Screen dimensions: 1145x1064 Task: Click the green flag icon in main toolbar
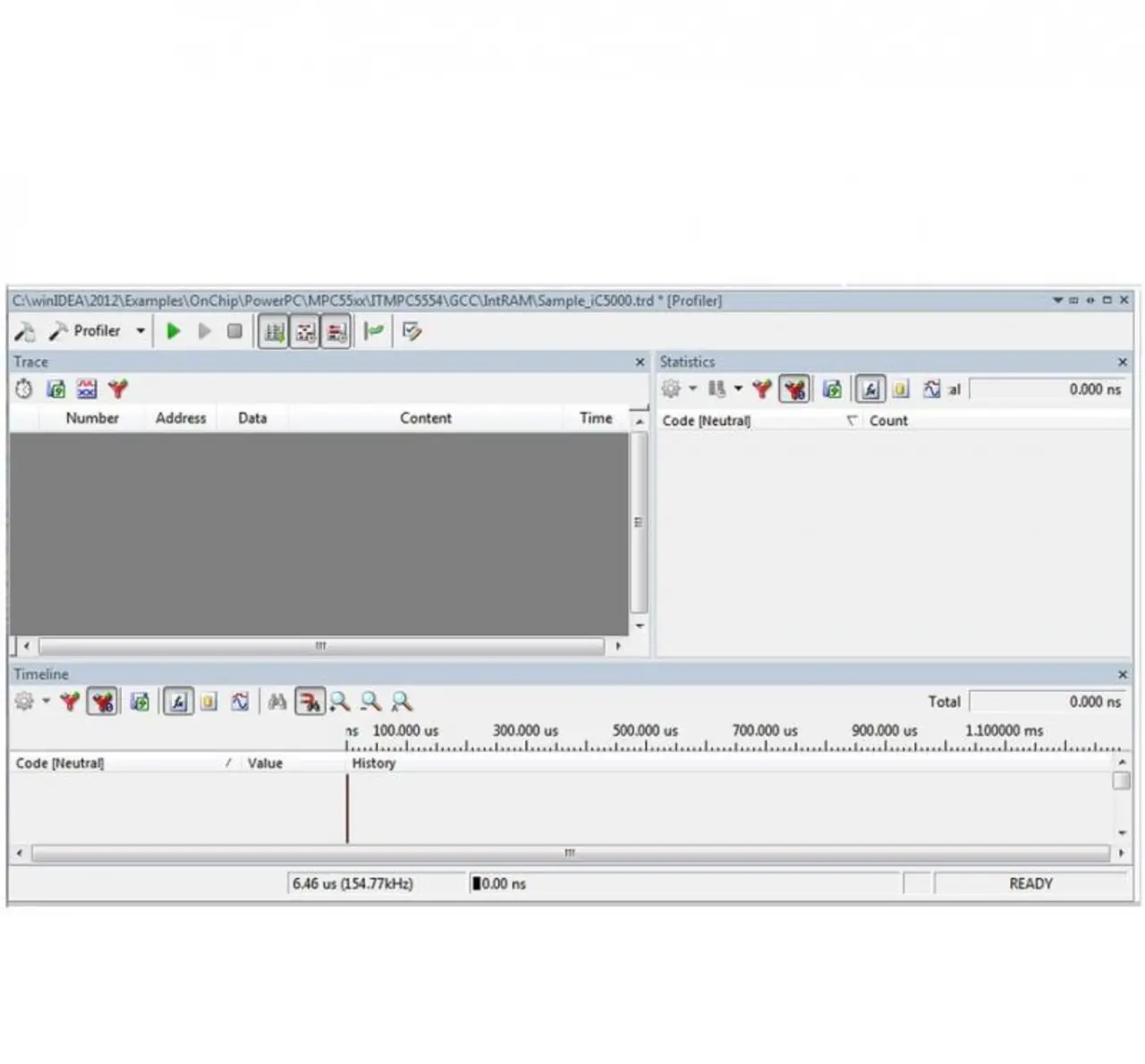pos(374,332)
